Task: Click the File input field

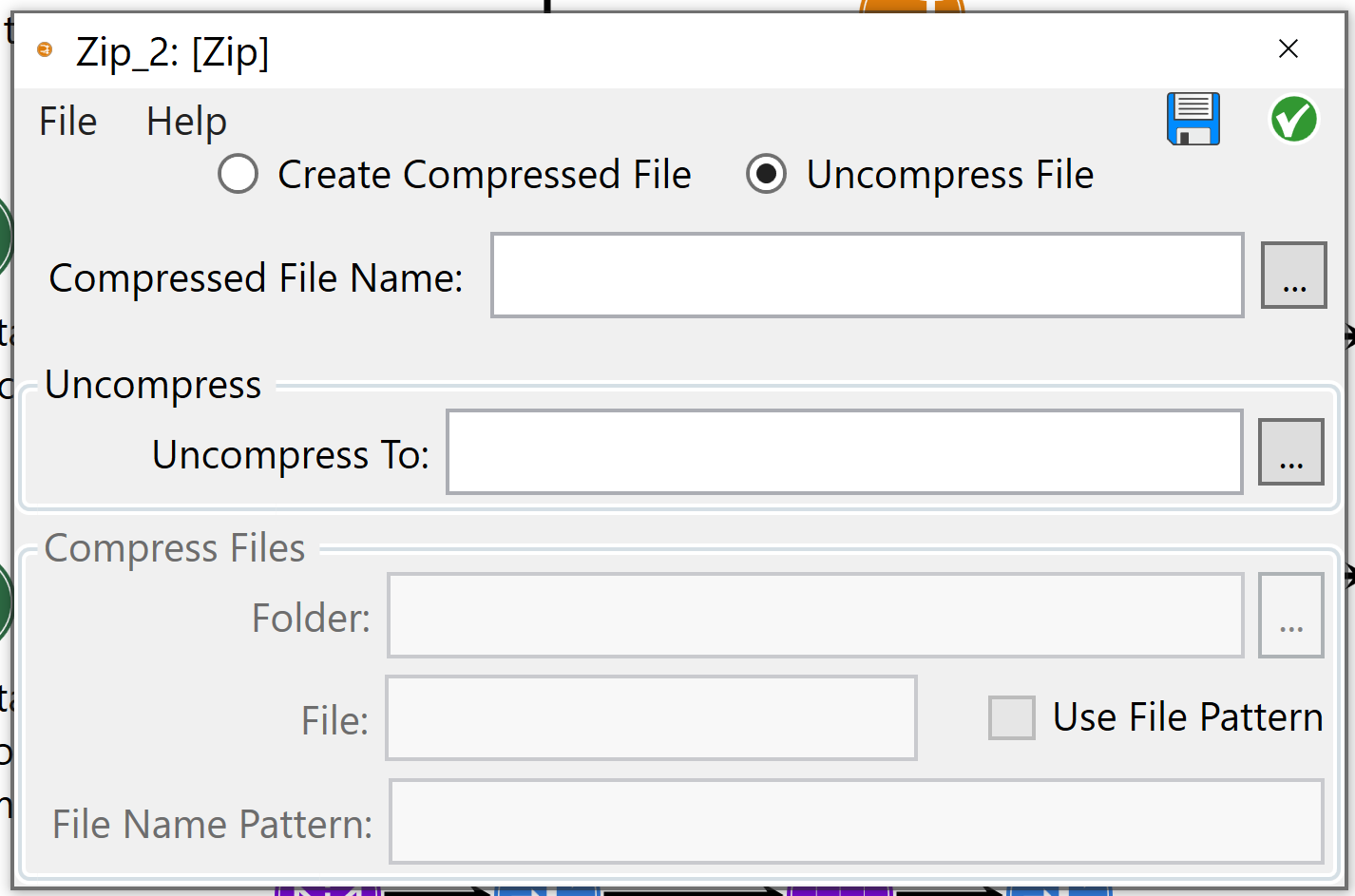Action: pos(651,718)
